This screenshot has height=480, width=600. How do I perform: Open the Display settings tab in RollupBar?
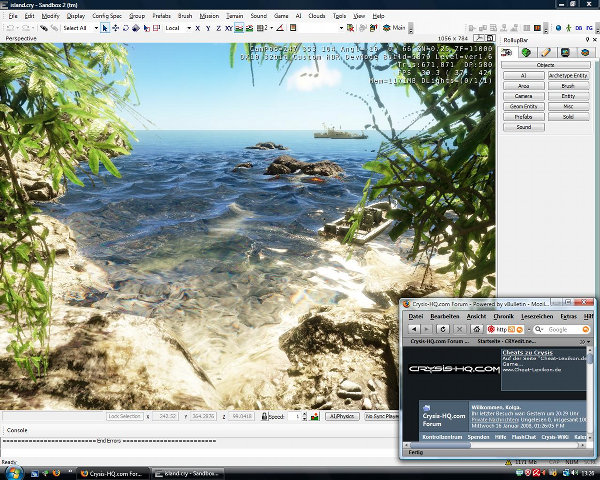565,52
